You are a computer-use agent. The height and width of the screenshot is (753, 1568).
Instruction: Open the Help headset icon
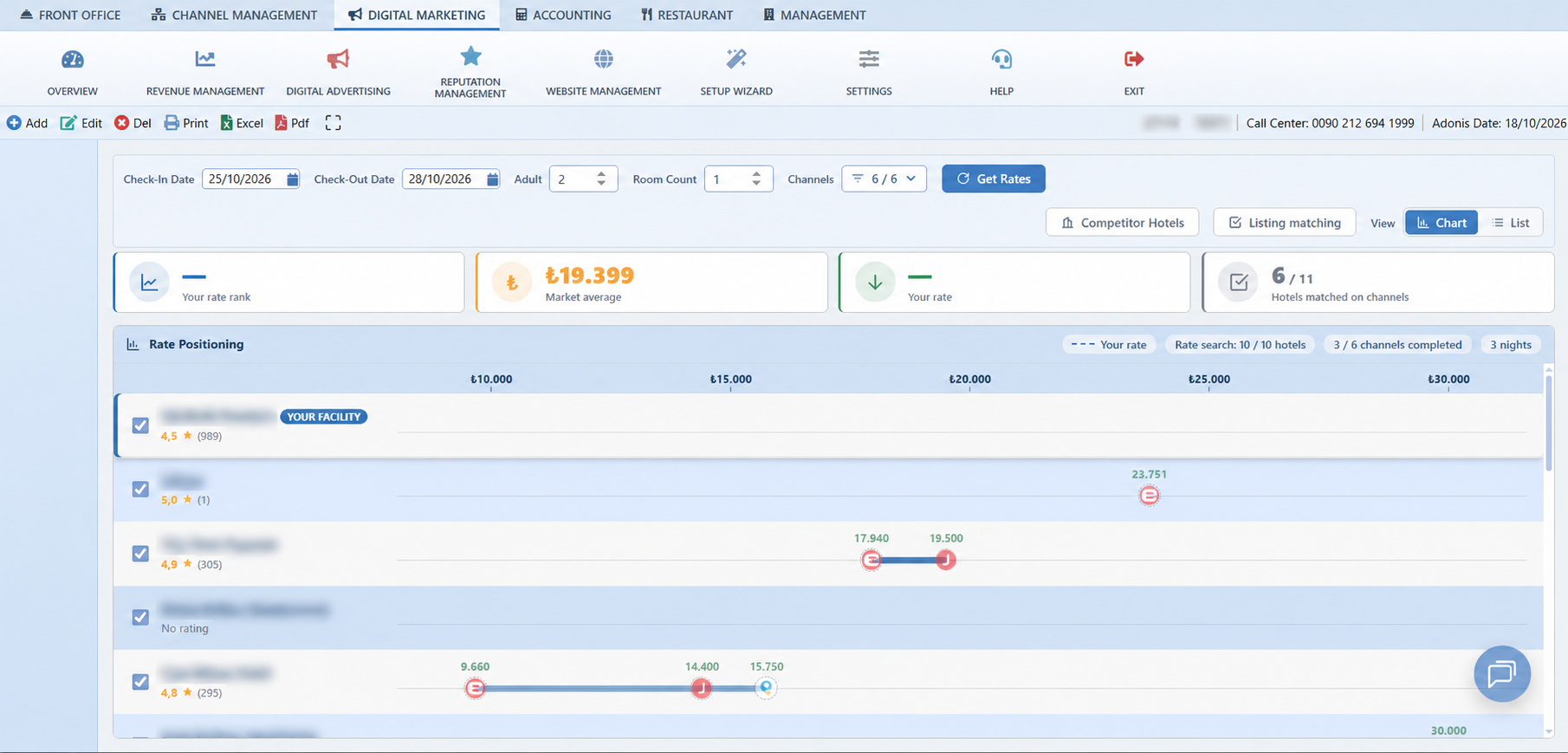coord(1001,59)
